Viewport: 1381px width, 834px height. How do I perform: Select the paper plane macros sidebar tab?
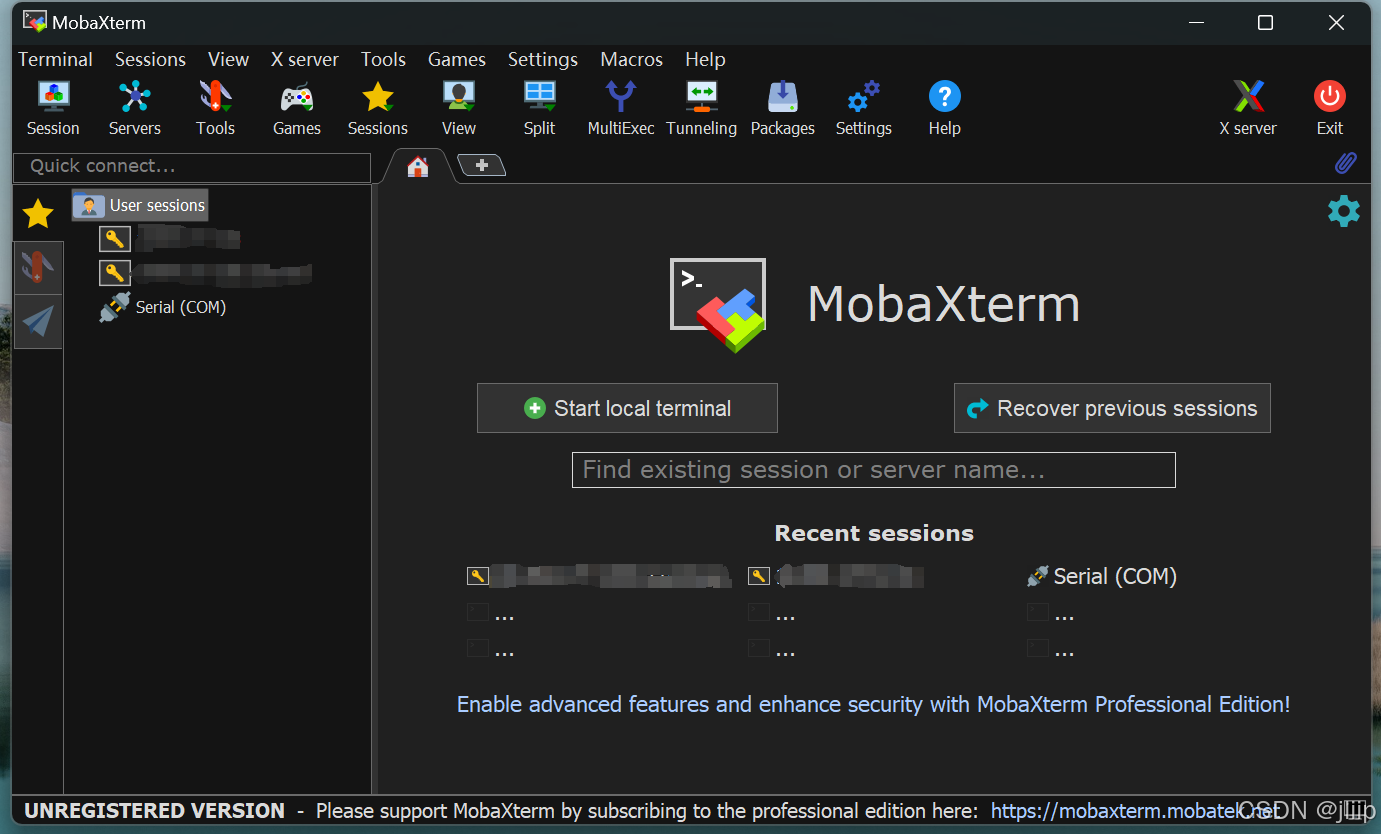pos(38,321)
